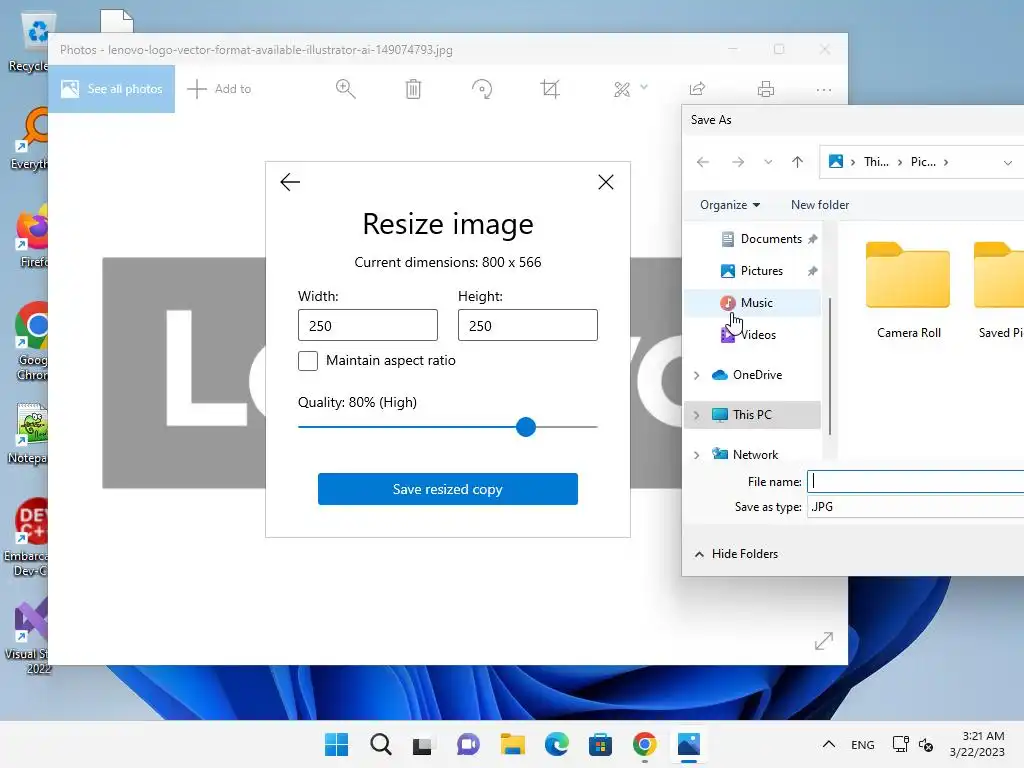Screen dimensions: 1024x768
Task: Rotate image using the rotate icon
Action: point(482,89)
